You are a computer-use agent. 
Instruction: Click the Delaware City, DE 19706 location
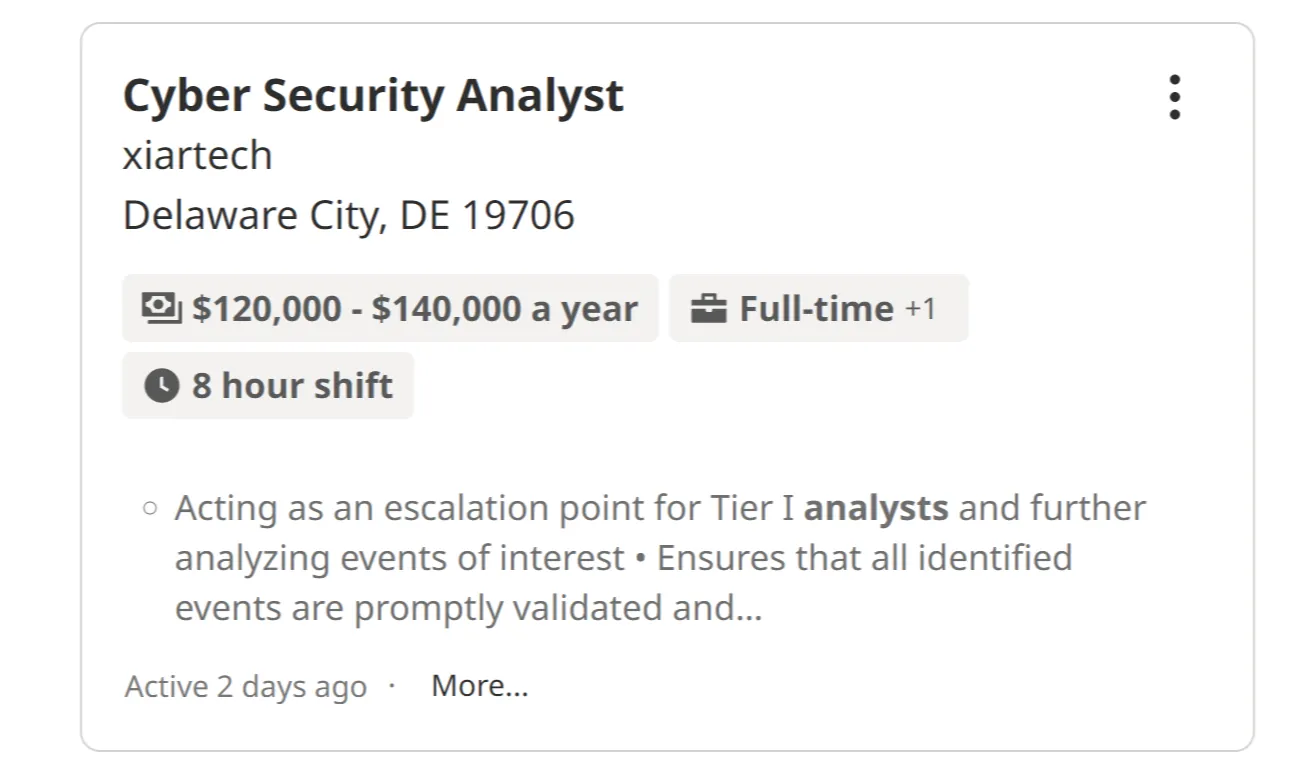[x=348, y=216]
